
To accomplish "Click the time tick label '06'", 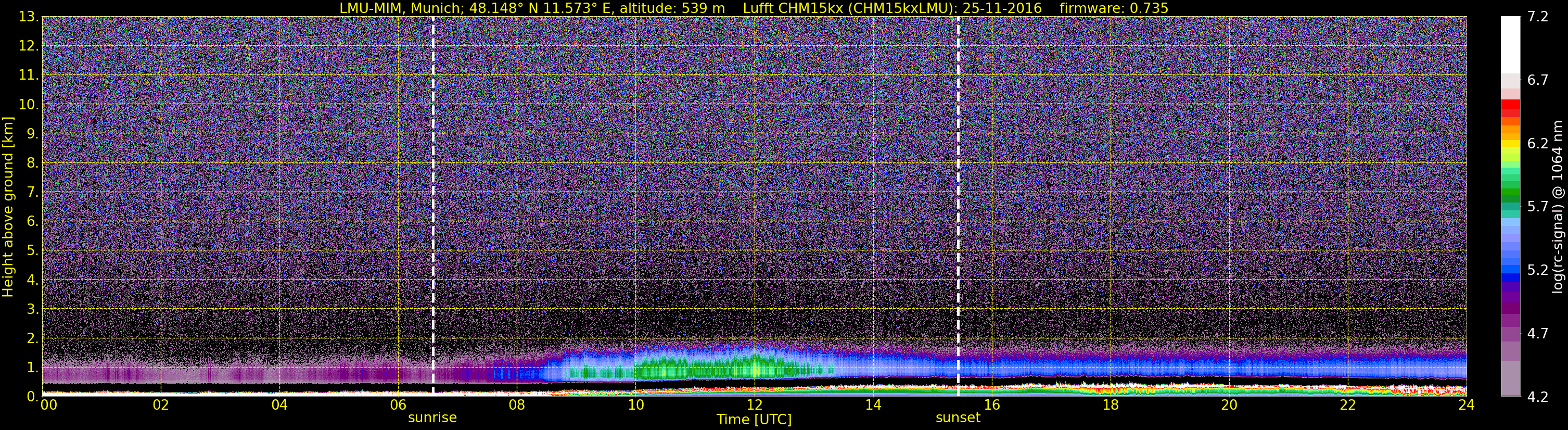I will coord(398,404).
